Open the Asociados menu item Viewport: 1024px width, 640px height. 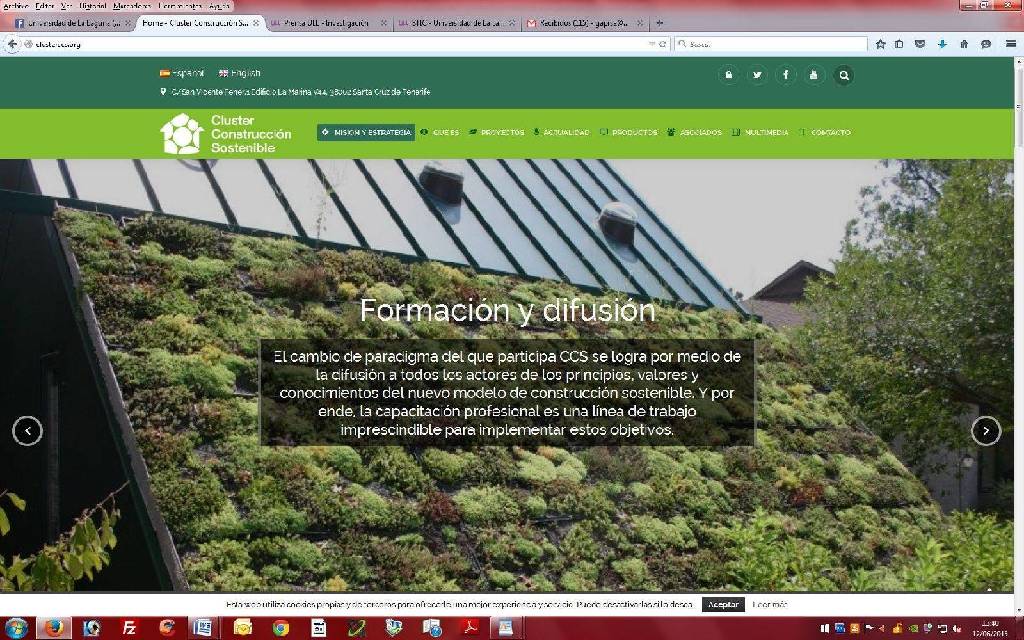[694, 132]
